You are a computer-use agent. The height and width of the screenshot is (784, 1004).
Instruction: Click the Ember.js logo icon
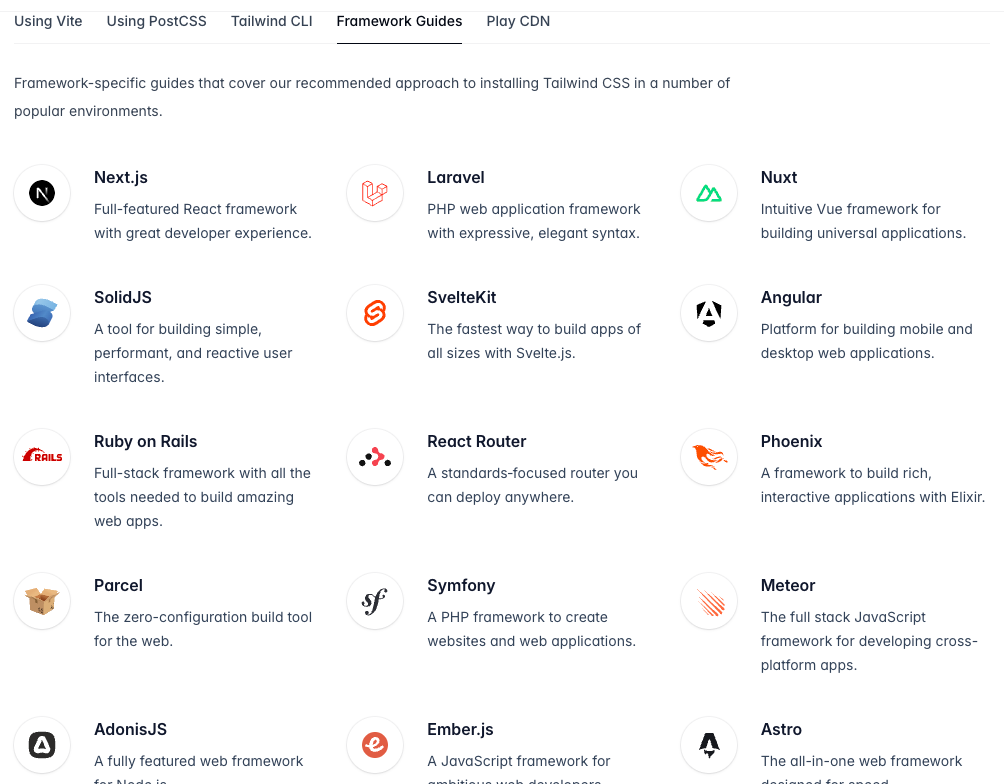point(375,745)
